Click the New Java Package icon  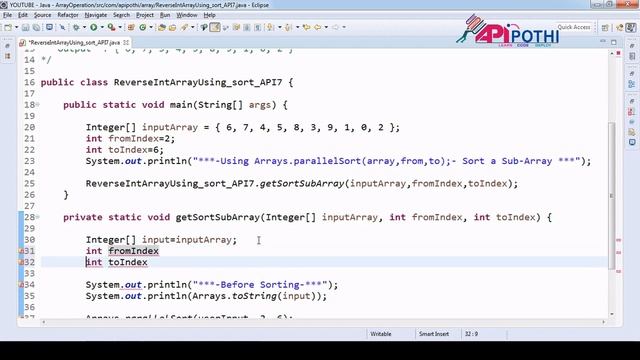coord(131,27)
